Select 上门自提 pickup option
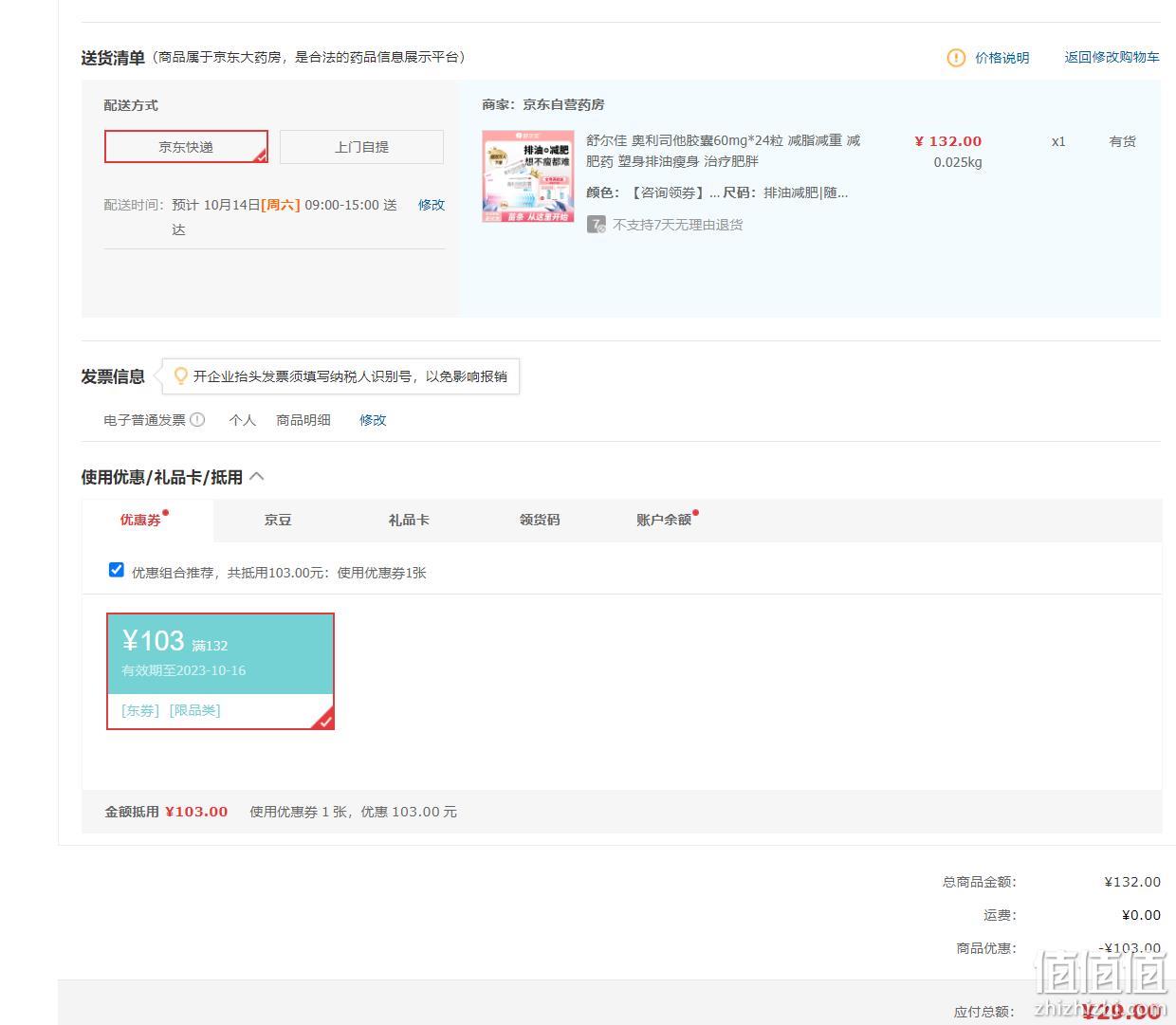Screen dimensions: 1176x1025 (x=361, y=147)
